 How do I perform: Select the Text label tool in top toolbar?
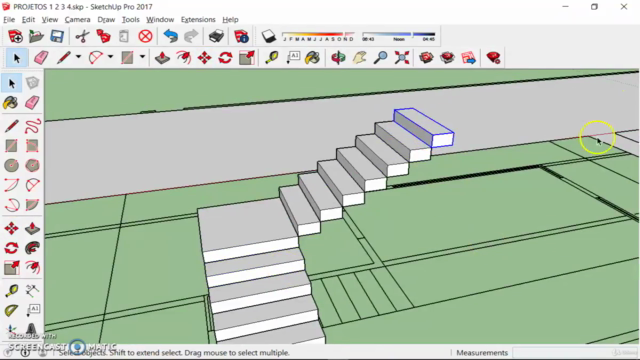click(293, 58)
